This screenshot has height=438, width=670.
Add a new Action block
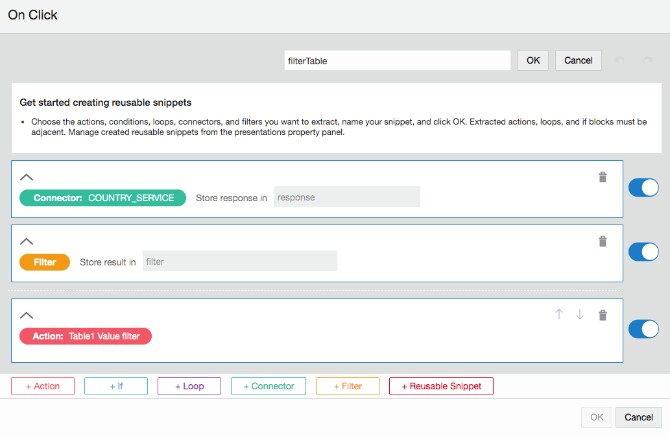(x=42, y=386)
